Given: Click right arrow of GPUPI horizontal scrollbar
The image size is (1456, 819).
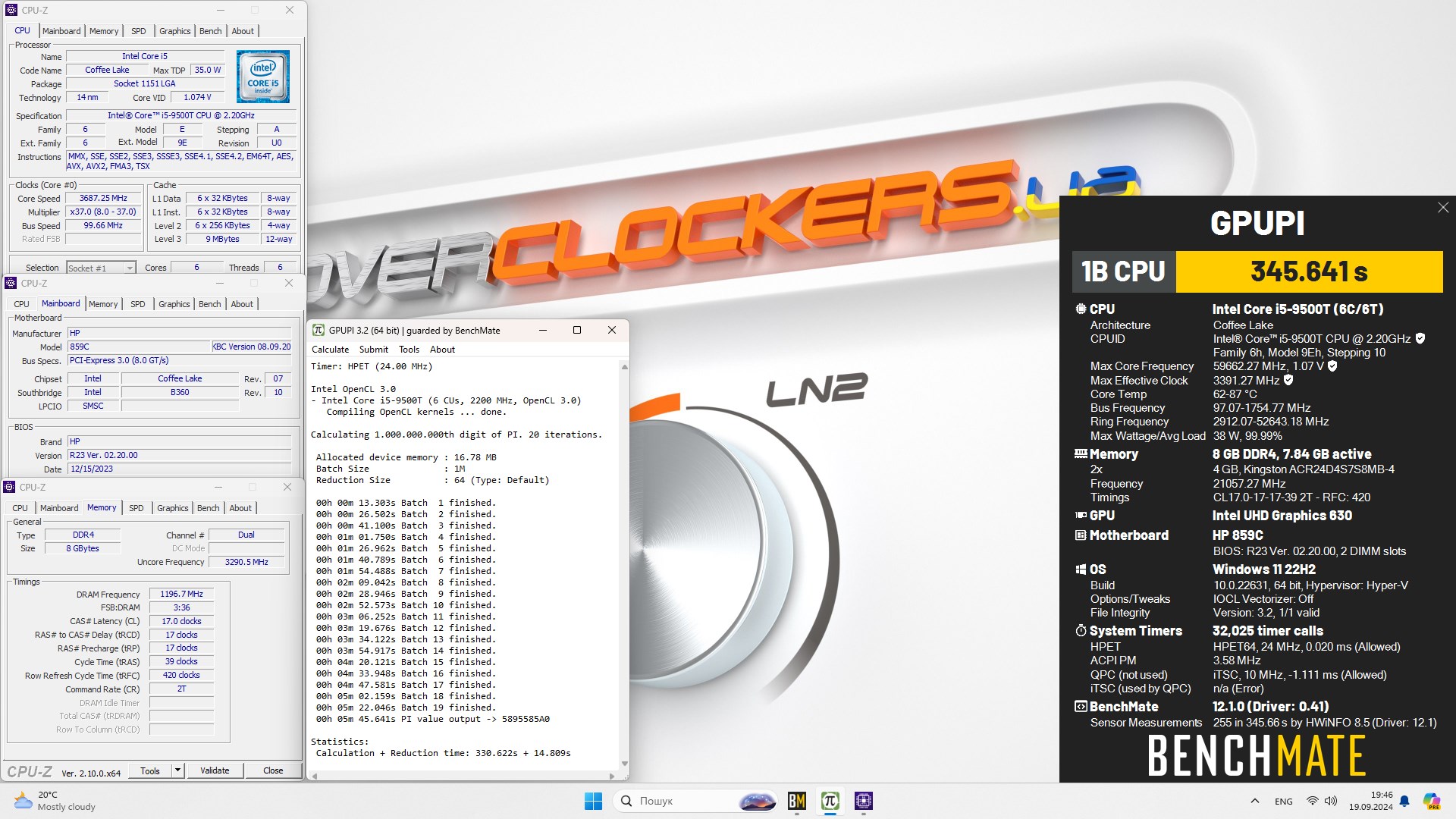Looking at the screenshot, I should (612, 776).
